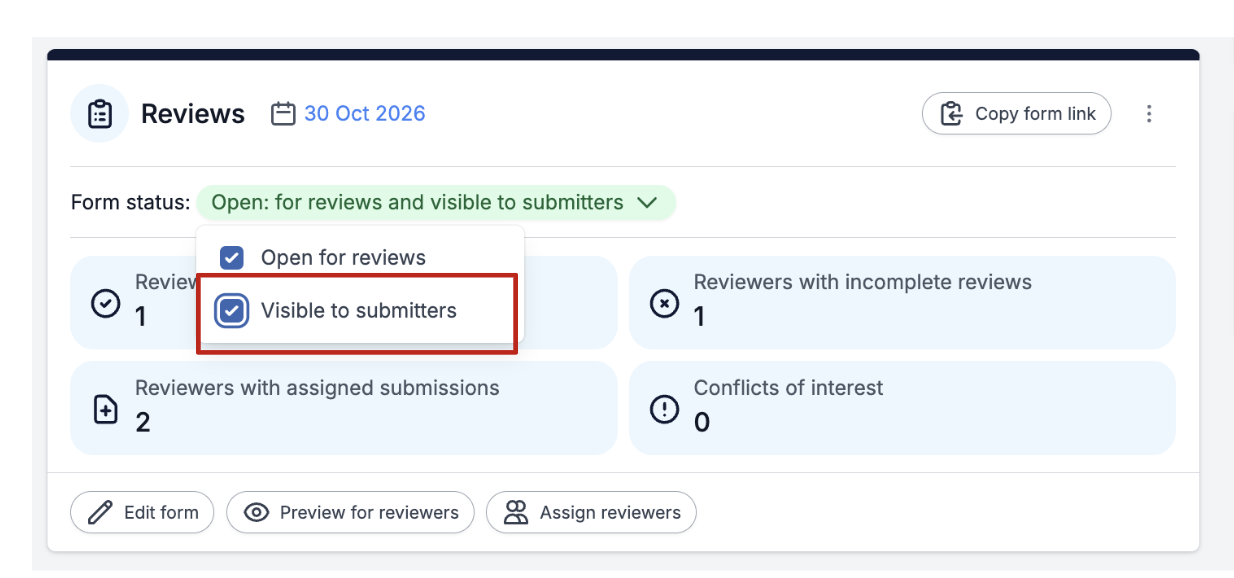Click the Open: for reviews status pill
Screen dimensions: 1234x578
[436, 203]
